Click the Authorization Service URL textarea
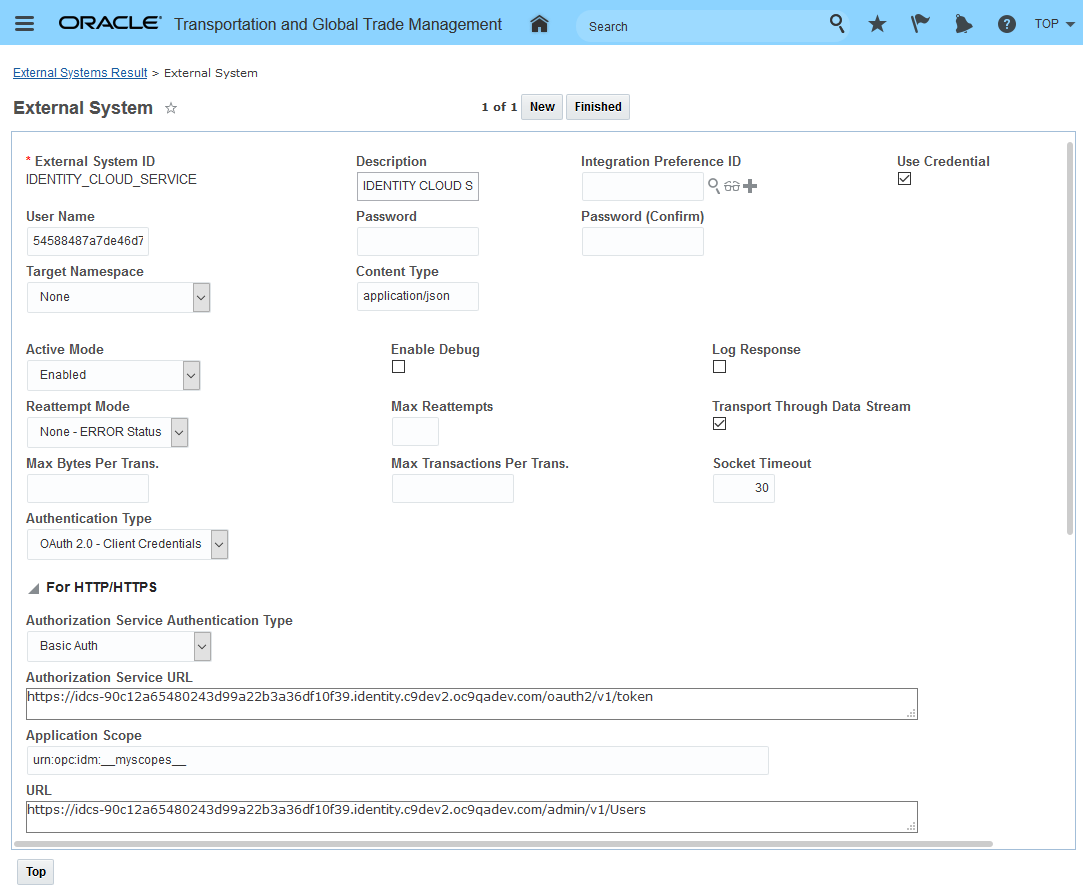1083x889 pixels. click(x=472, y=704)
